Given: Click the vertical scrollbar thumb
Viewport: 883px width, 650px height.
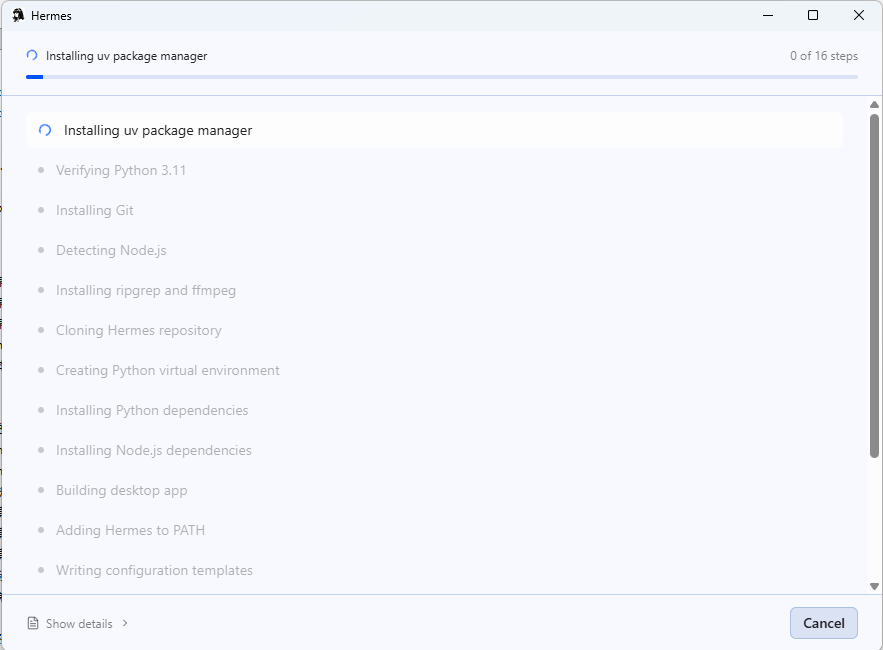Looking at the screenshot, I should click(x=874, y=286).
